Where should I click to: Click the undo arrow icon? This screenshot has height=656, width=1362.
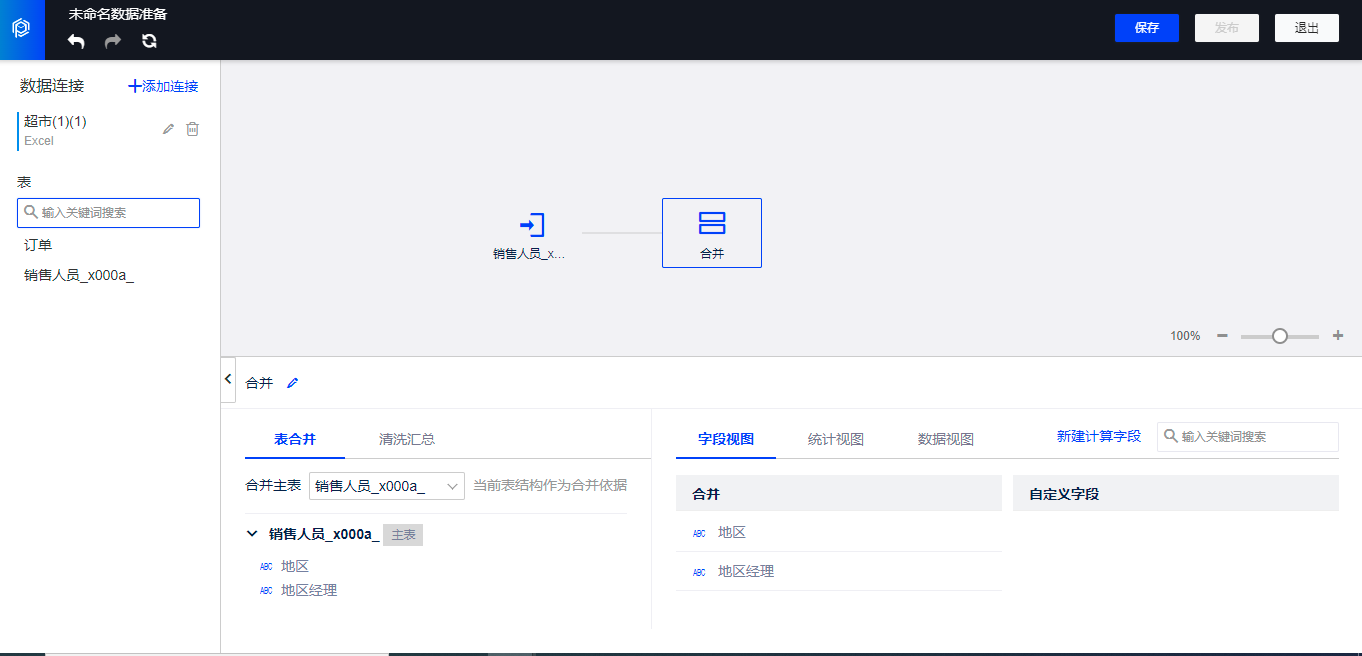(x=76, y=41)
